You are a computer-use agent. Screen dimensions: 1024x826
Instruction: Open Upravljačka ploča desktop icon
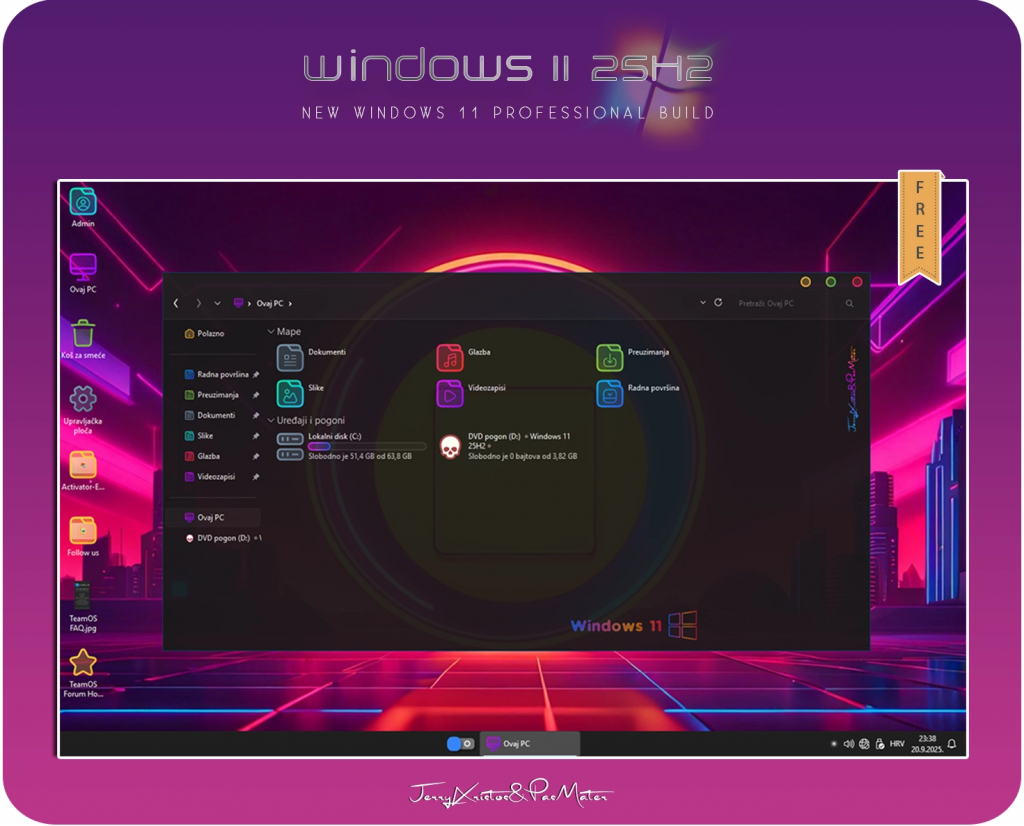pos(83,398)
